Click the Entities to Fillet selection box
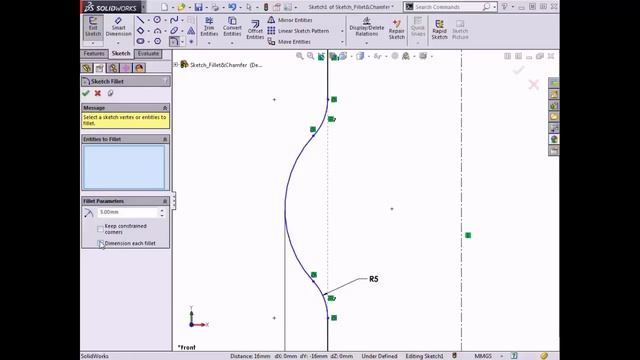Screen dimensions: 640x360 tap(124, 167)
